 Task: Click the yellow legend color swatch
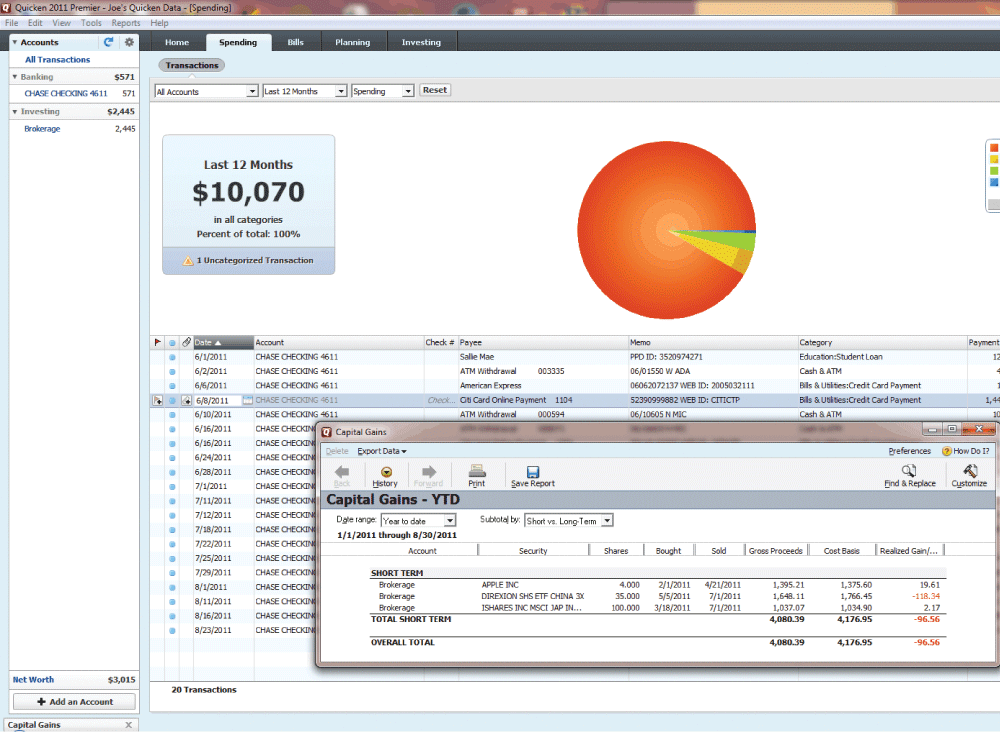point(994,159)
